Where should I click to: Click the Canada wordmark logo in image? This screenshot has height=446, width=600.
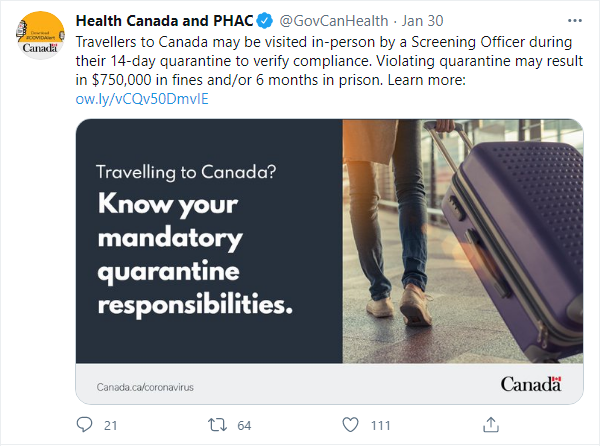[x=531, y=384]
